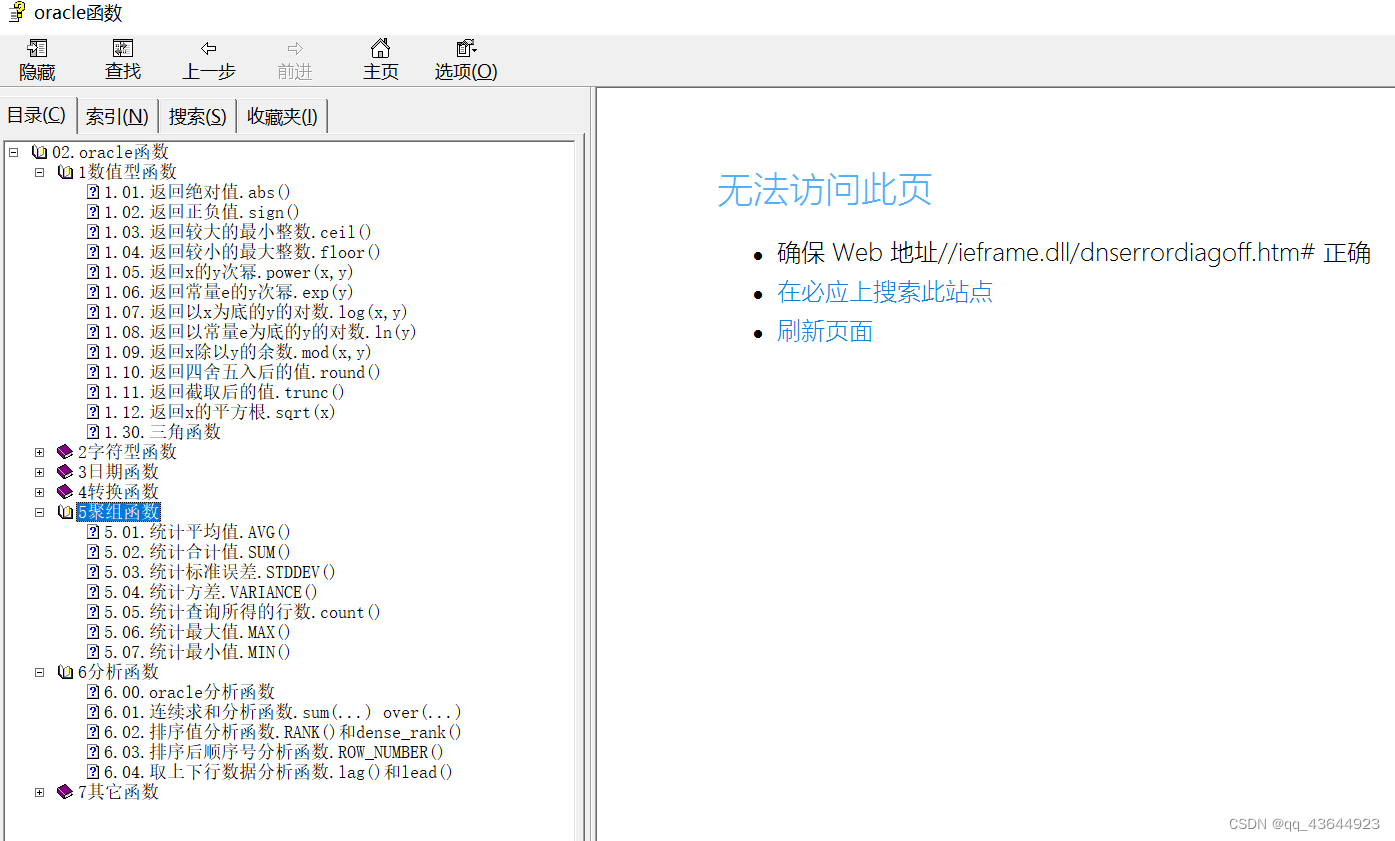Collapse the 02.oracle函数 root node
Screen dimensions: 1395x841
click(x=13, y=152)
